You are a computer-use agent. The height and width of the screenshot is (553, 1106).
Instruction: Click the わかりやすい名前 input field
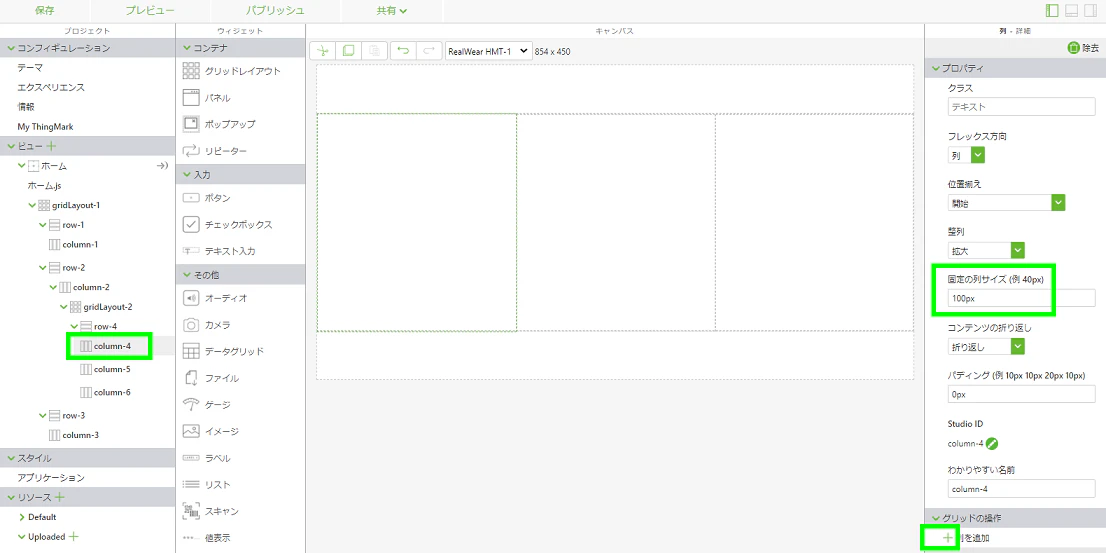pyautogui.click(x=1021, y=489)
